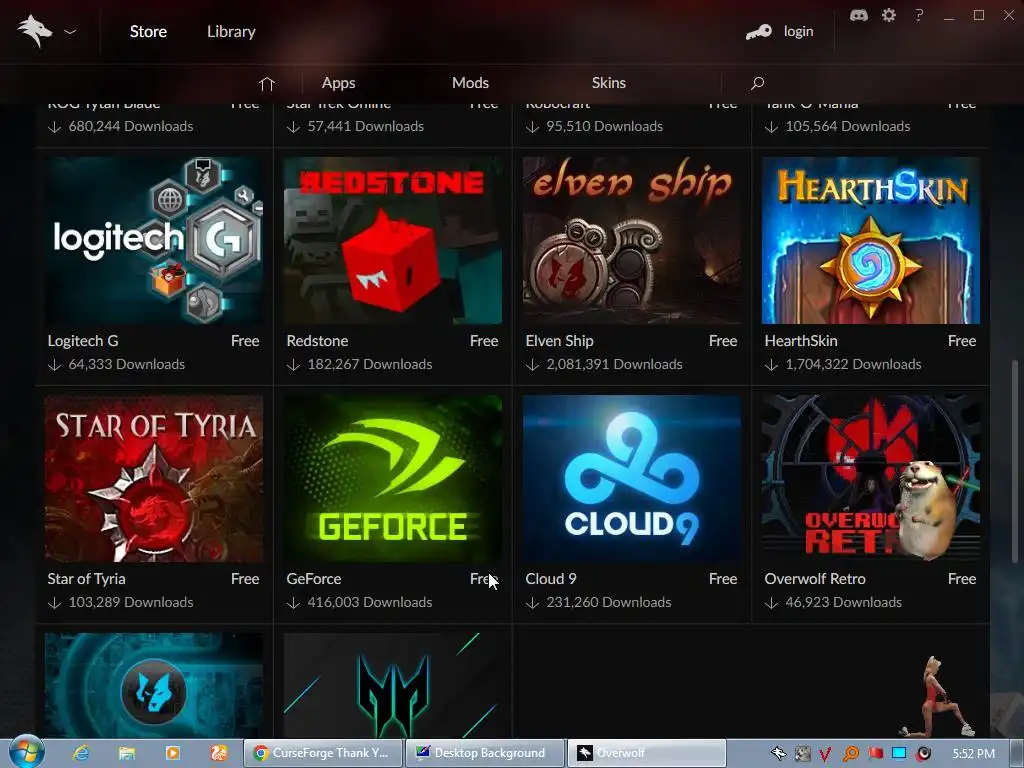Open the Discord icon in title bar
The image size is (1024, 768).
point(859,15)
